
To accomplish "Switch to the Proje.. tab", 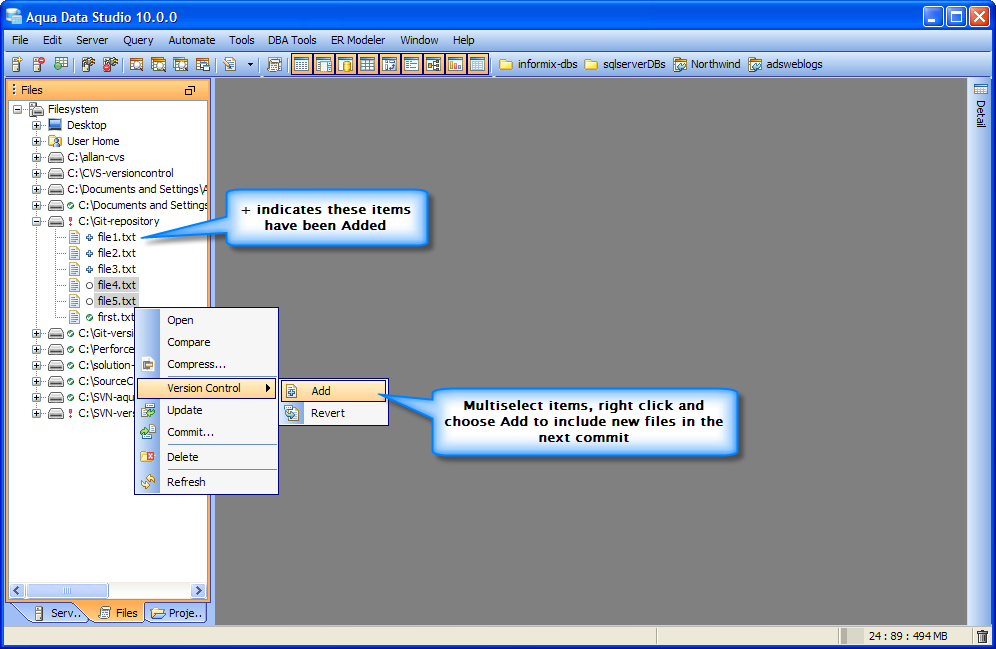I will click(x=177, y=613).
